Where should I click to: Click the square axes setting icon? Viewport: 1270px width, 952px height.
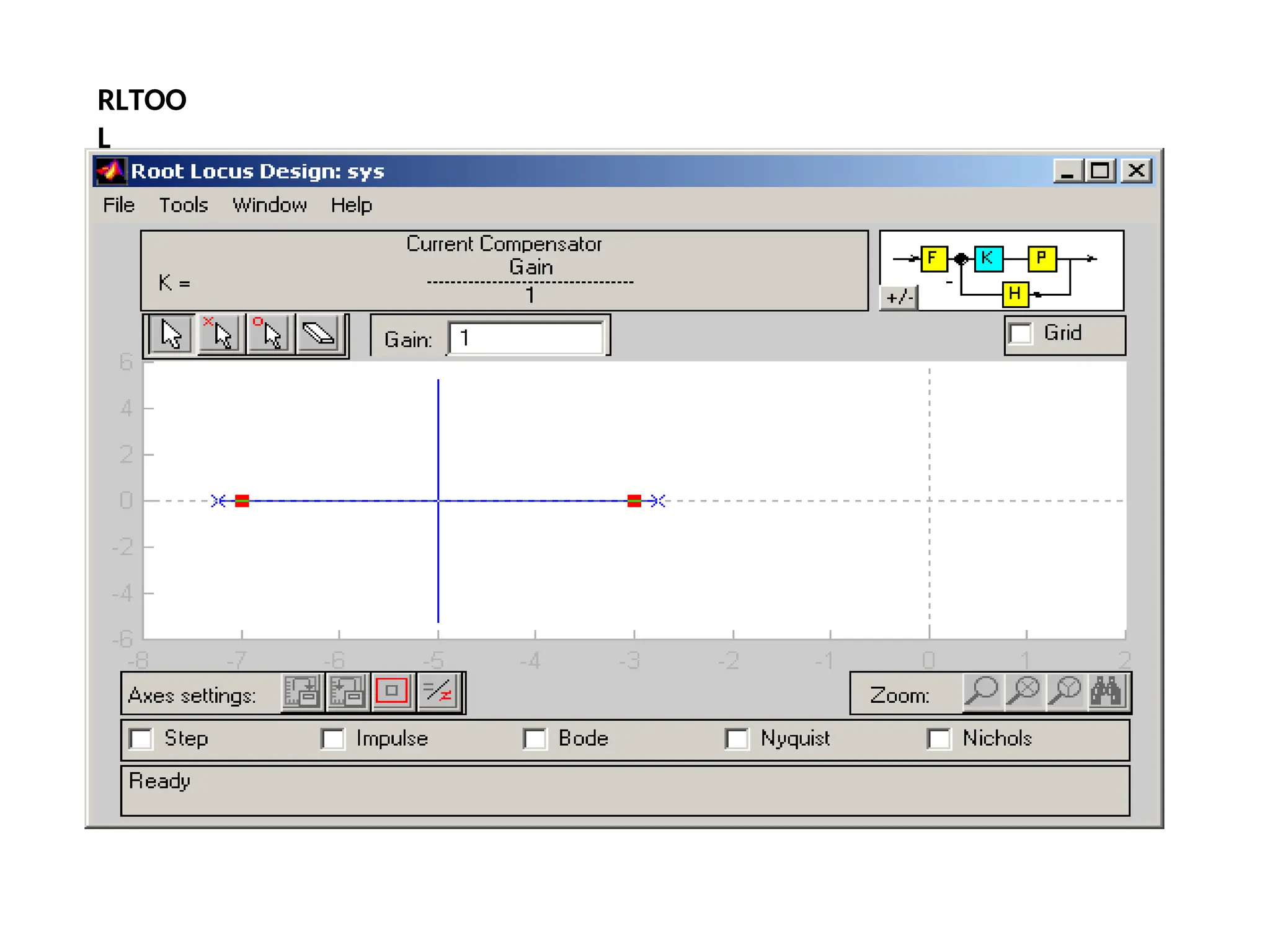pyautogui.click(x=391, y=692)
